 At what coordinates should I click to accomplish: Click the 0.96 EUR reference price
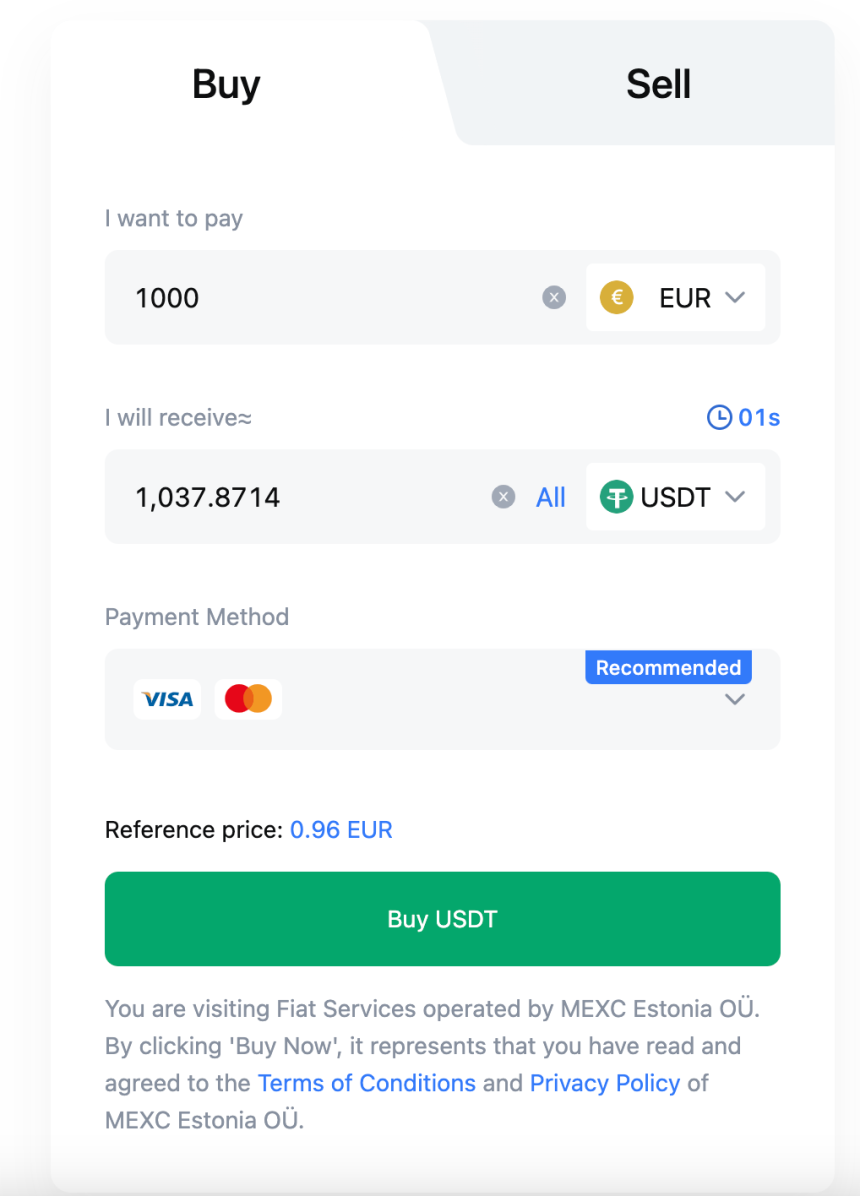click(x=341, y=830)
